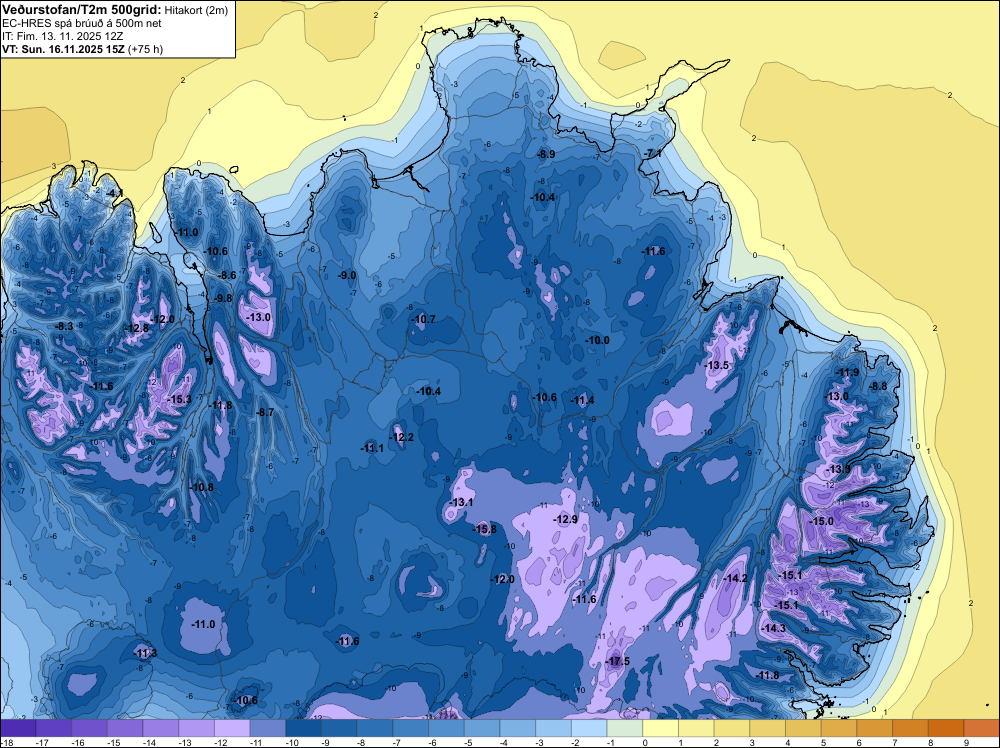Image resolution: width=1000 pixels, height=748 pixels.
Task: Select the -9.8 temperature reading
Action: (x=223, y=298)
